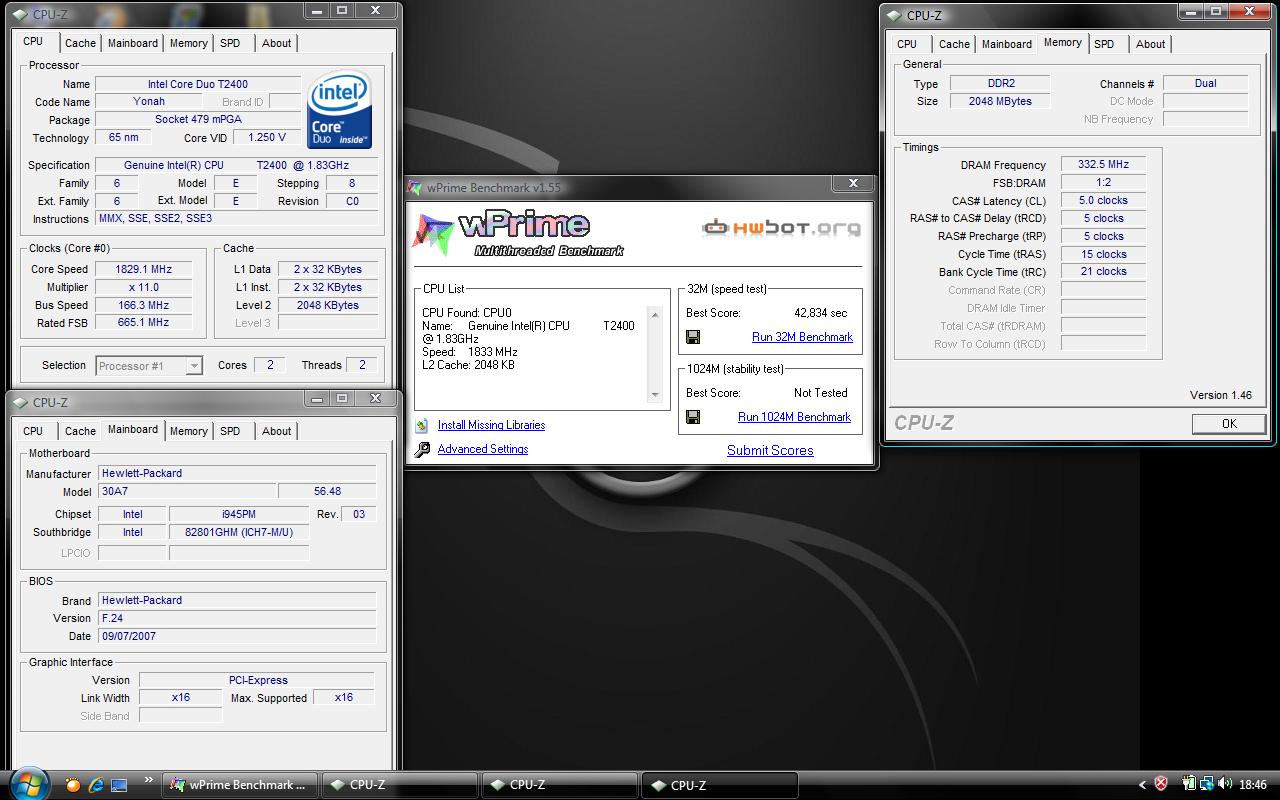
Task: Open the Cache tab in the right CPU-Z window
Action: pyautogui.click(x=954, y=44)
